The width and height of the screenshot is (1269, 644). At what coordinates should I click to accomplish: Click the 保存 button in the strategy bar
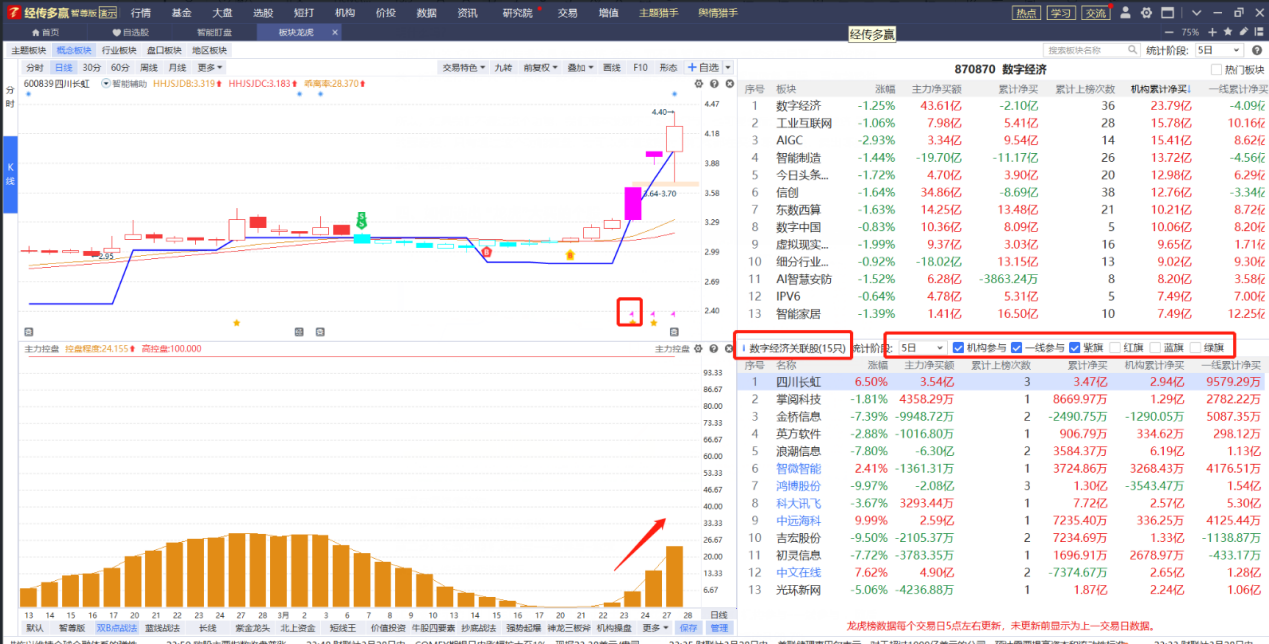click(x=688, y=627)
